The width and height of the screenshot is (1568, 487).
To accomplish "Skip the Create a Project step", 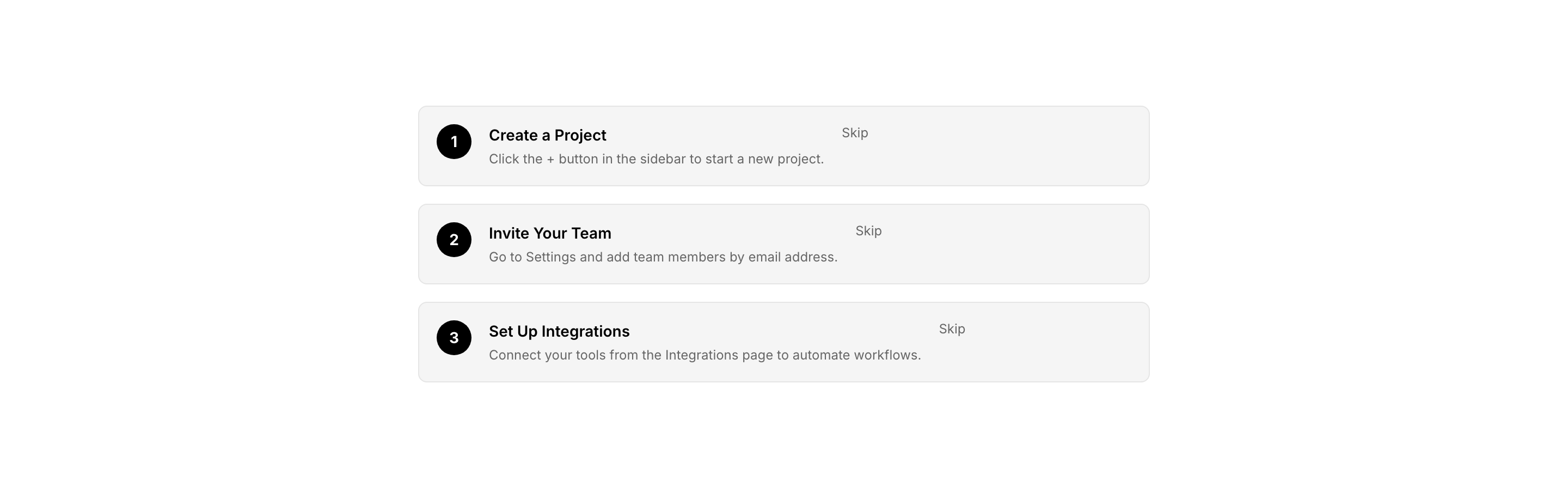I will coord(855,133).
